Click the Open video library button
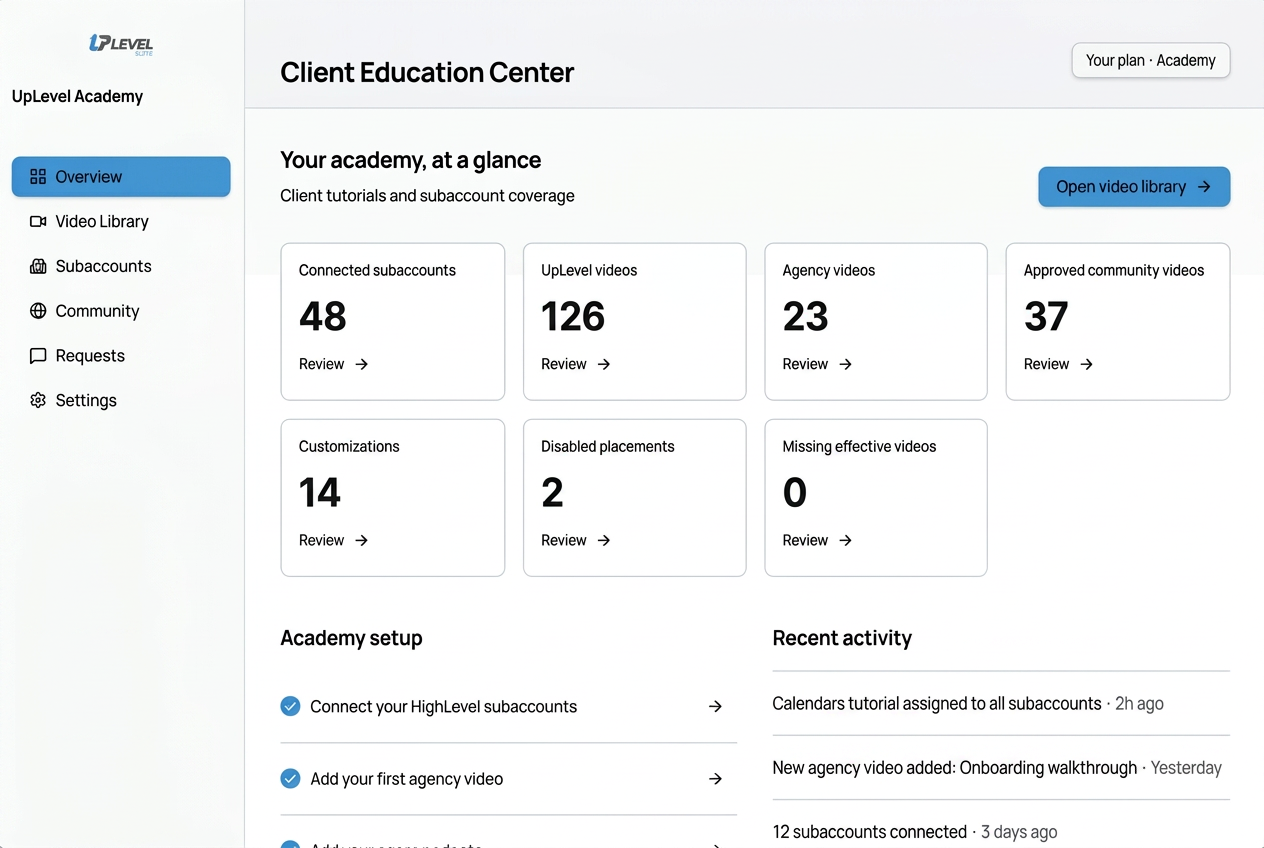1264x848 pixels. (x=1134, y=187)
